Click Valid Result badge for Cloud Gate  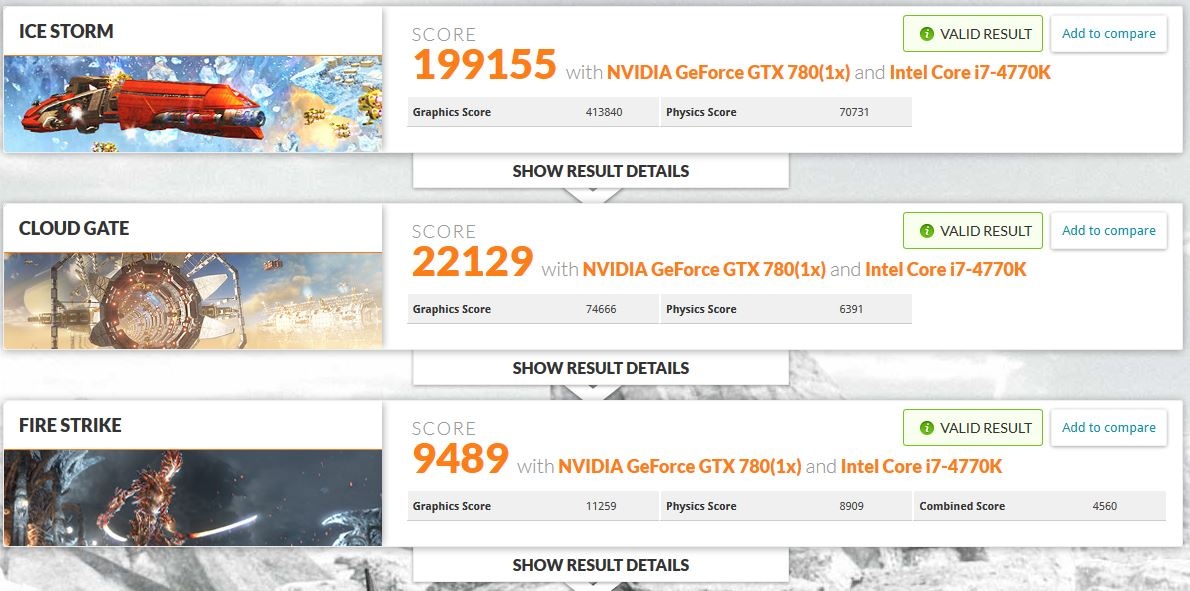pos(973,231)
